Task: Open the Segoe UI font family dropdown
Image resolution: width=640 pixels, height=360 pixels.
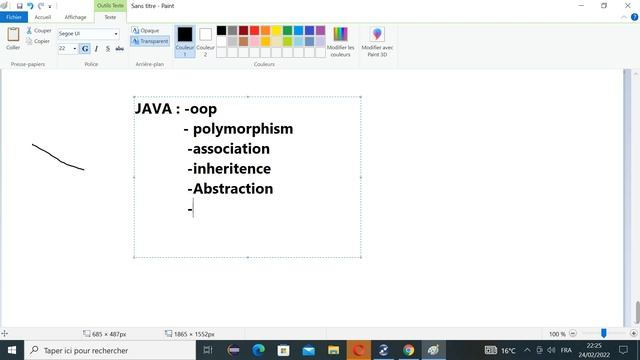Action: (116, 34)
